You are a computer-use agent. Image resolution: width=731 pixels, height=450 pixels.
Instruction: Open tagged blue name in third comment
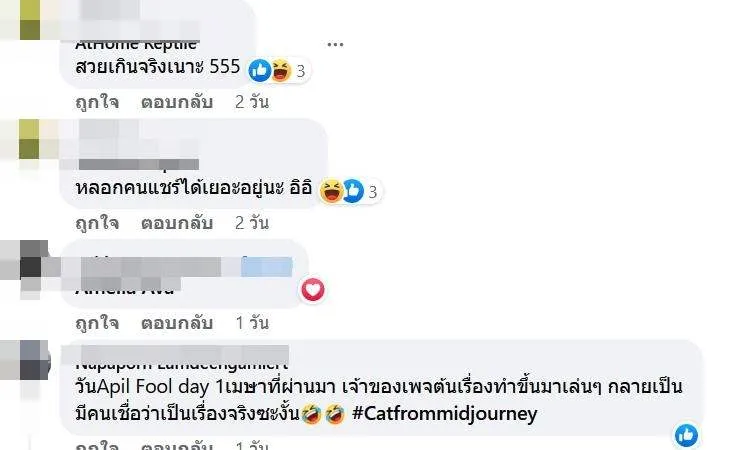[x=267, y=267]
